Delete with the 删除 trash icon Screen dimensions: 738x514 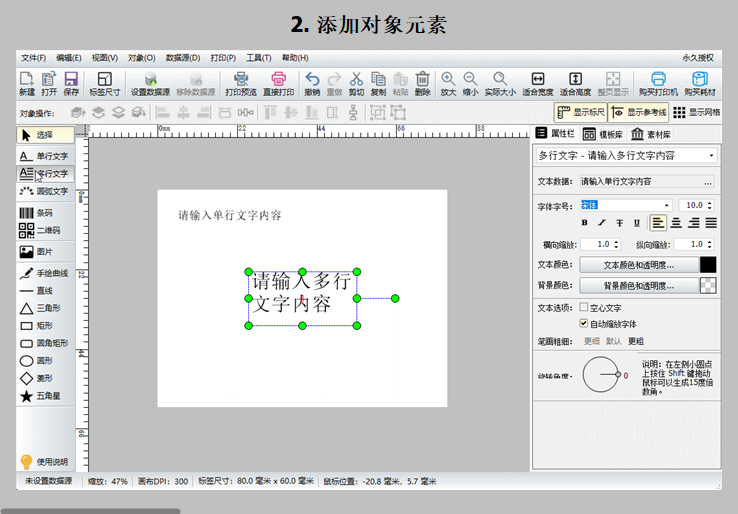coord(423,83)
